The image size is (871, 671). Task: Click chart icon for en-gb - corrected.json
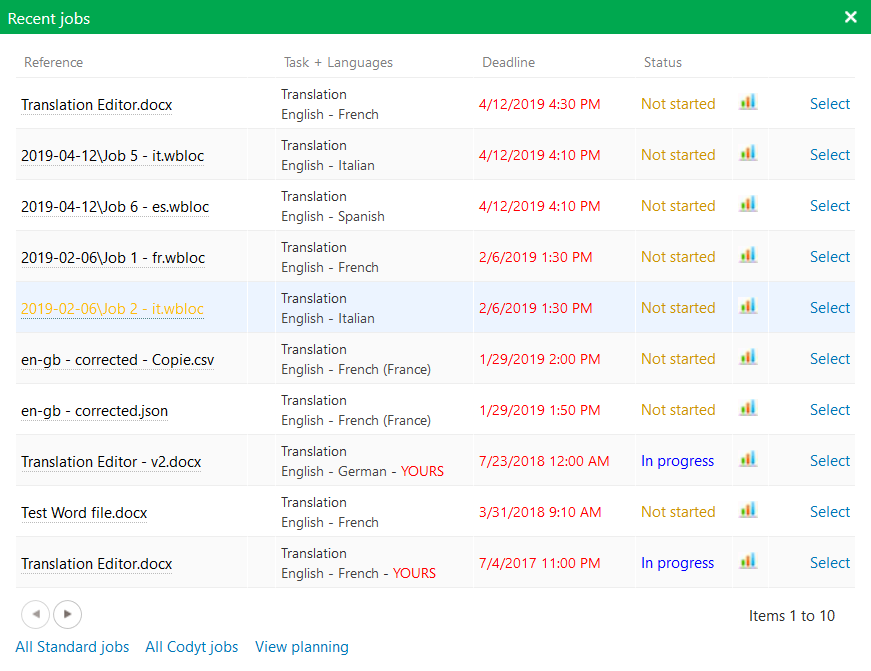[747, 408]
